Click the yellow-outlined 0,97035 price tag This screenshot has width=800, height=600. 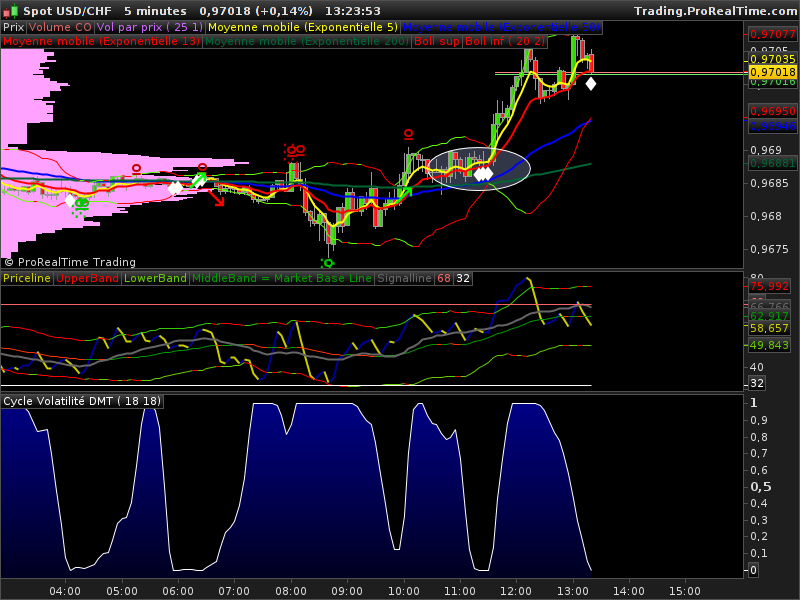(x=772, y=59)
